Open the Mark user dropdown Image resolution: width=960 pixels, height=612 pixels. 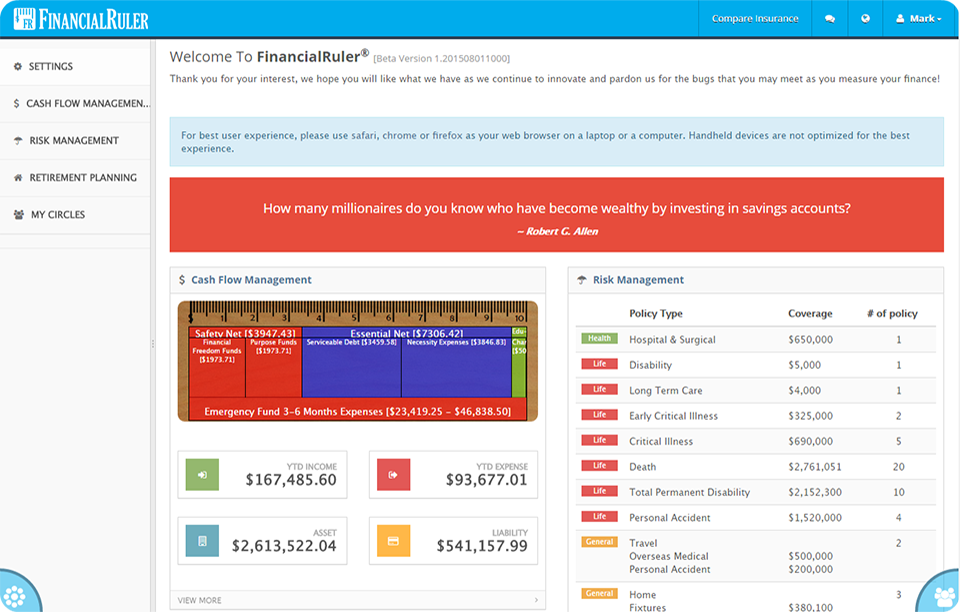918,19
